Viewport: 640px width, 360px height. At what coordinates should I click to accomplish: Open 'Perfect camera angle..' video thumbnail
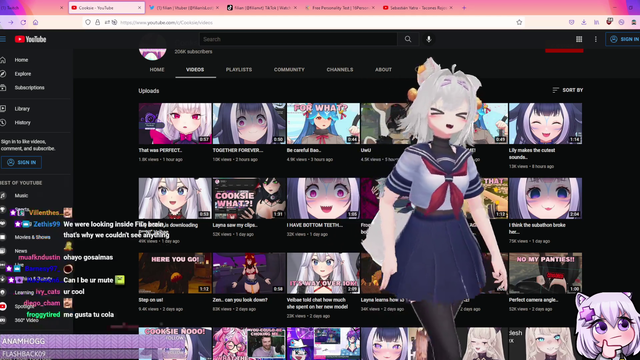(x=545, y=273)
